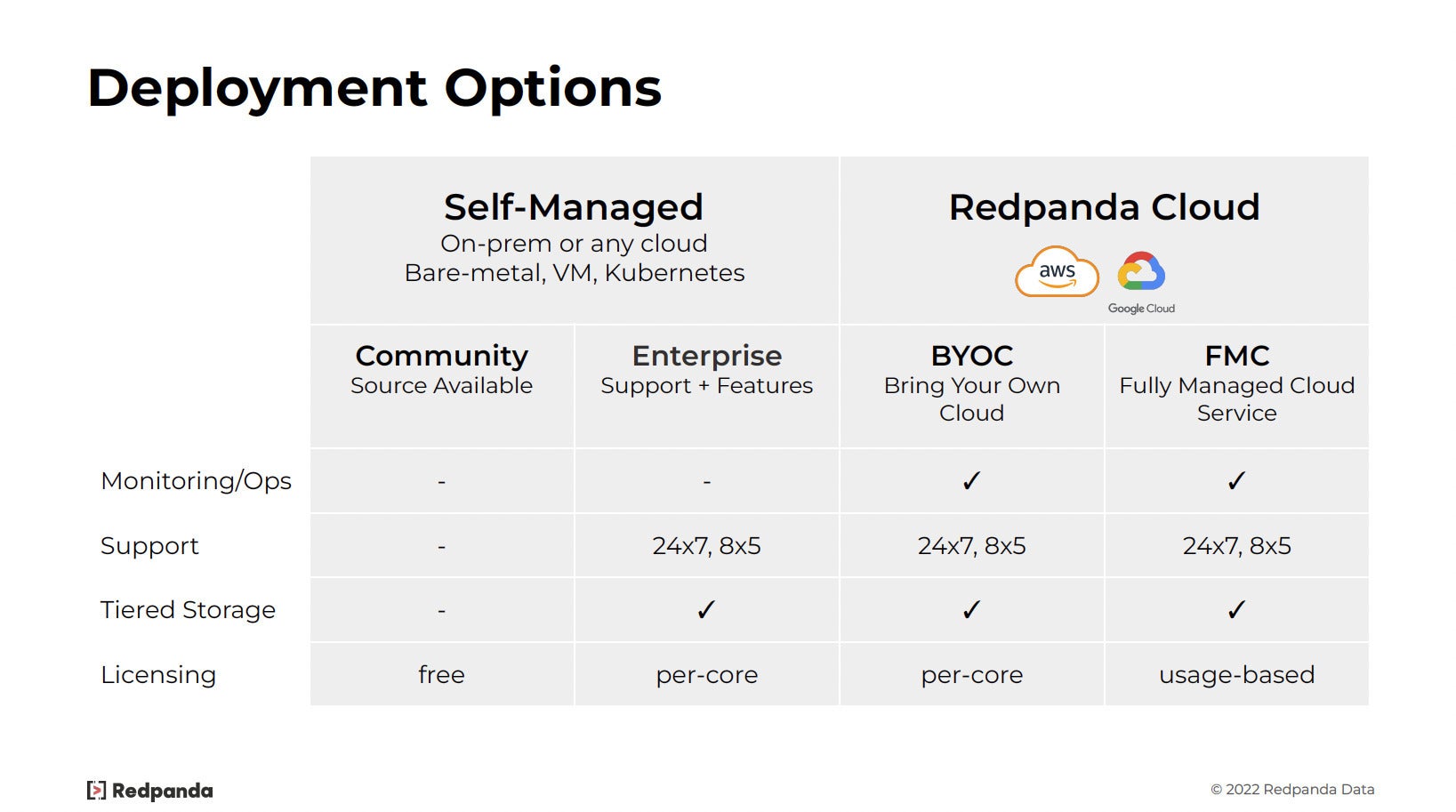Click the BYOC column heading

[971, 356]
